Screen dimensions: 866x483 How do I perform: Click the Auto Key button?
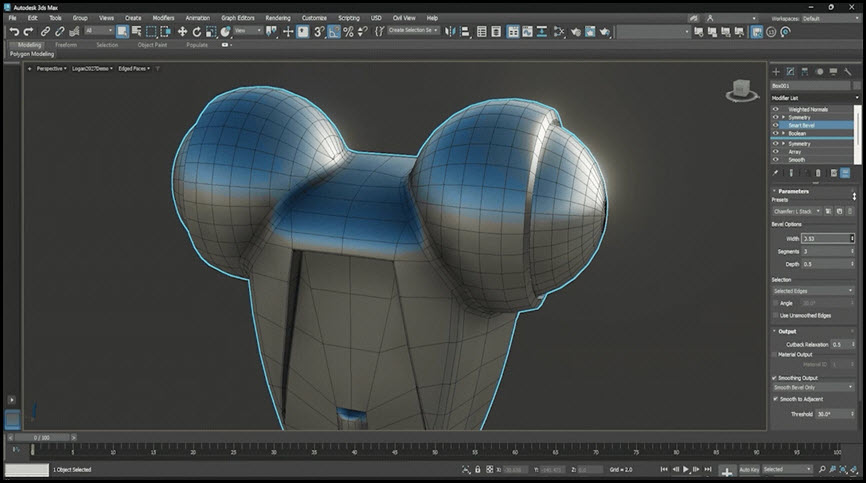pos(749,469)
